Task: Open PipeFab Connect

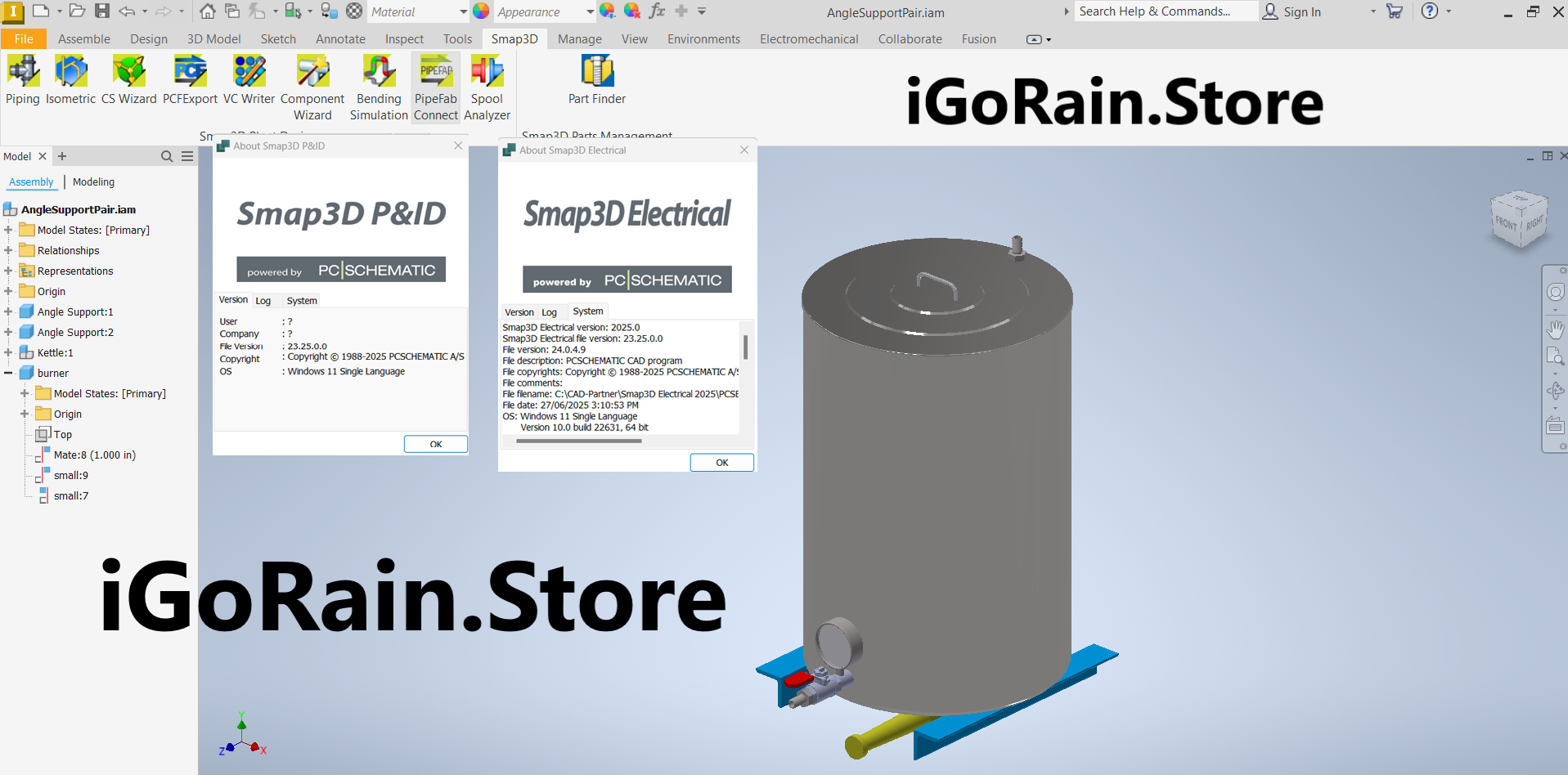Action: click(435, 87)
